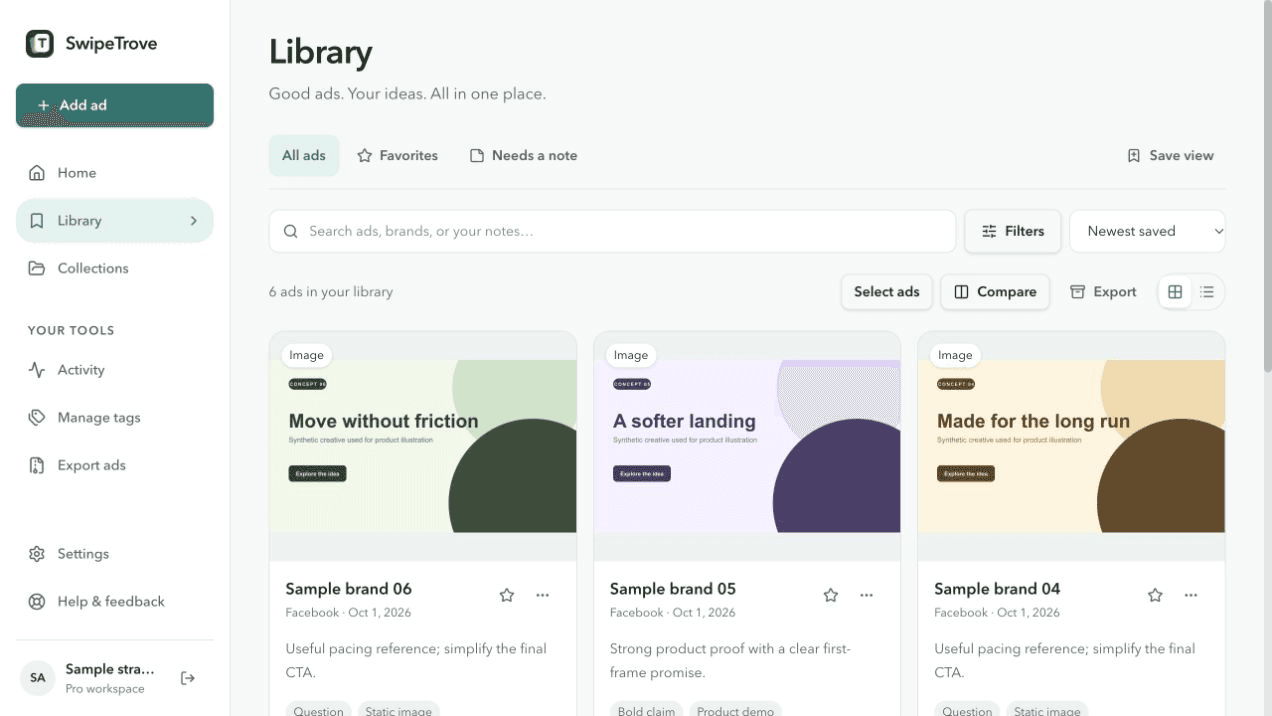Click the Image badge on Sample brand 05
Screen dimensions: 1272x716
click(x=631, y=355)
